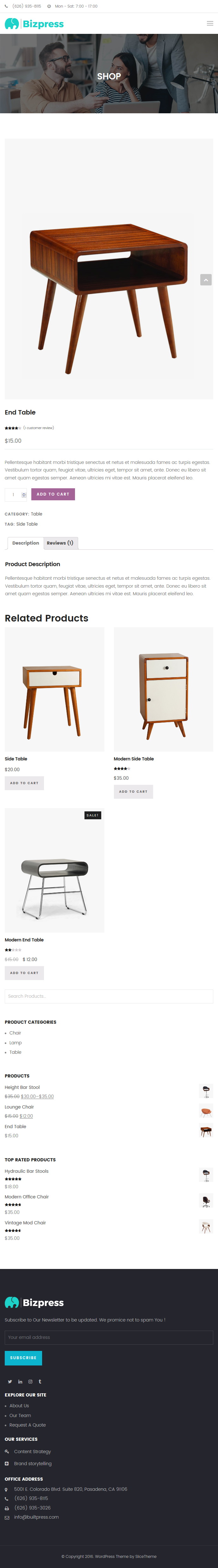Switch to the Reviews (1) tab
218x1568 pixels.
pyautogui.click(x=60, y=543)
